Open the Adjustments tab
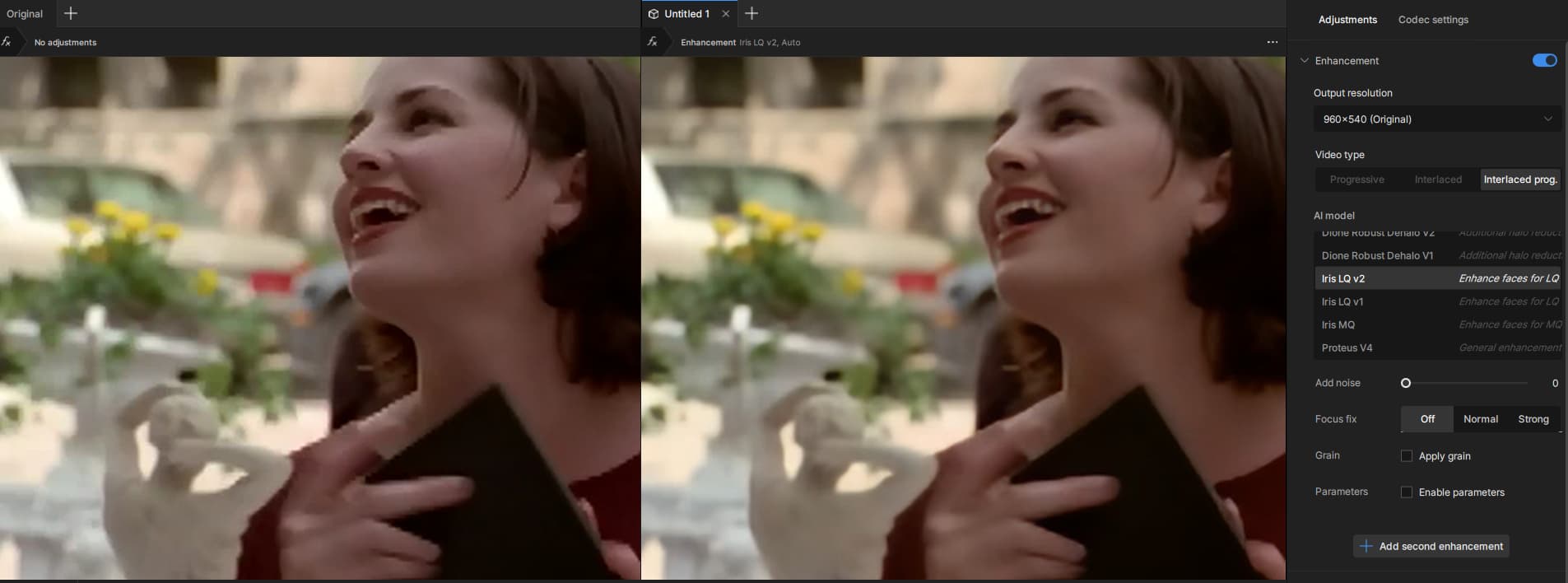This screenshot has width=1568, height=583. pyautogui.click(x=1347, y=20)
